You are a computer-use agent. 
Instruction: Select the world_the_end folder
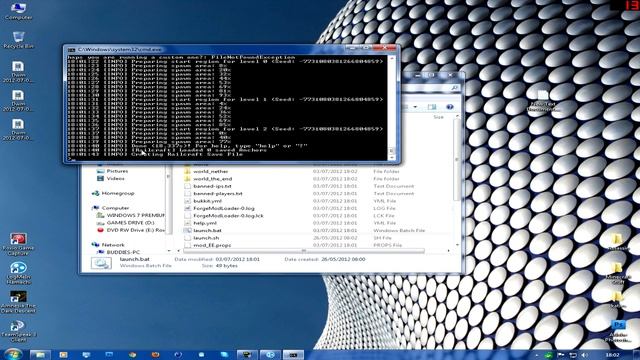coord(212,179)
